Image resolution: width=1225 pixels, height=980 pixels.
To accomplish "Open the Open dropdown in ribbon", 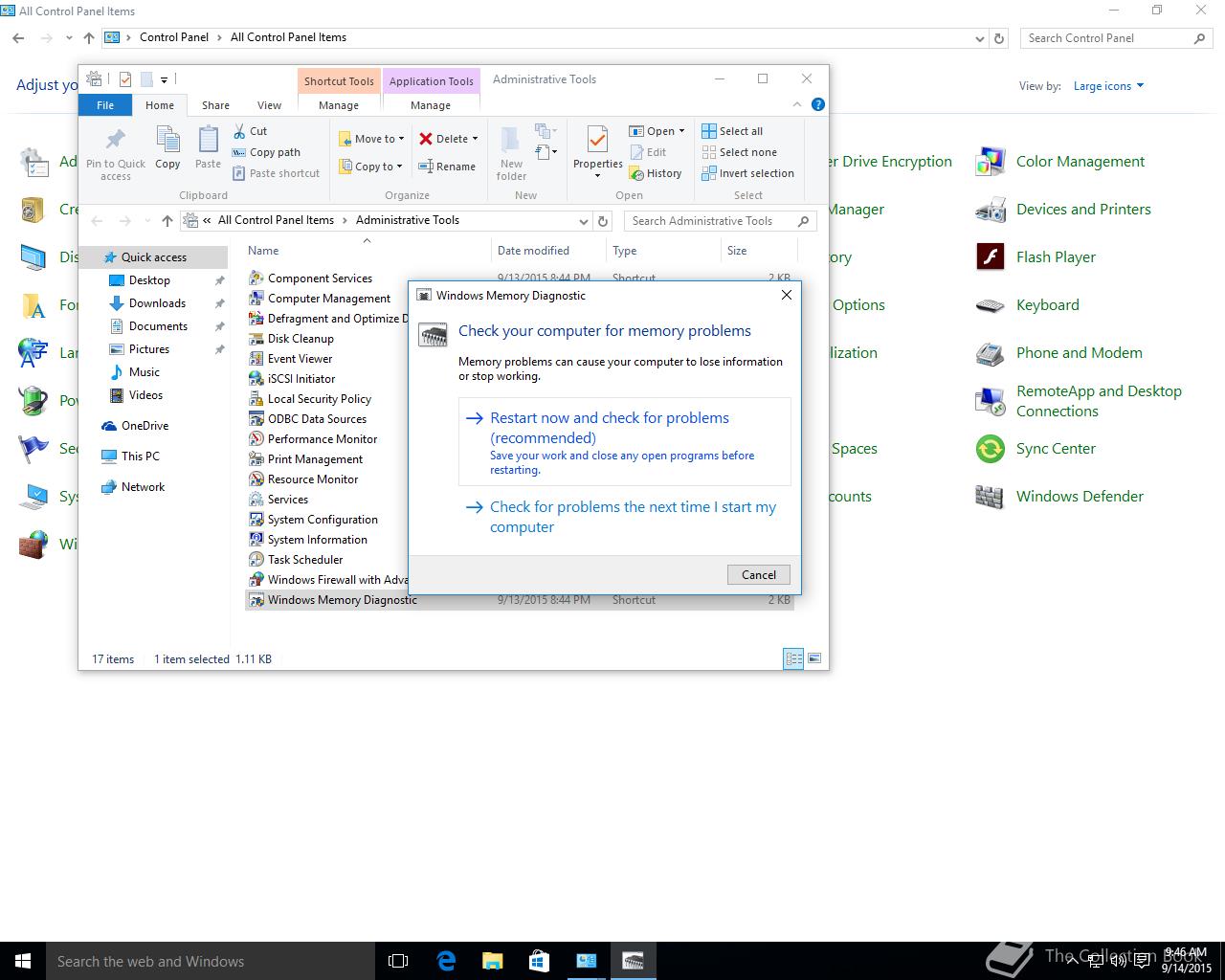I will [657, 131].
